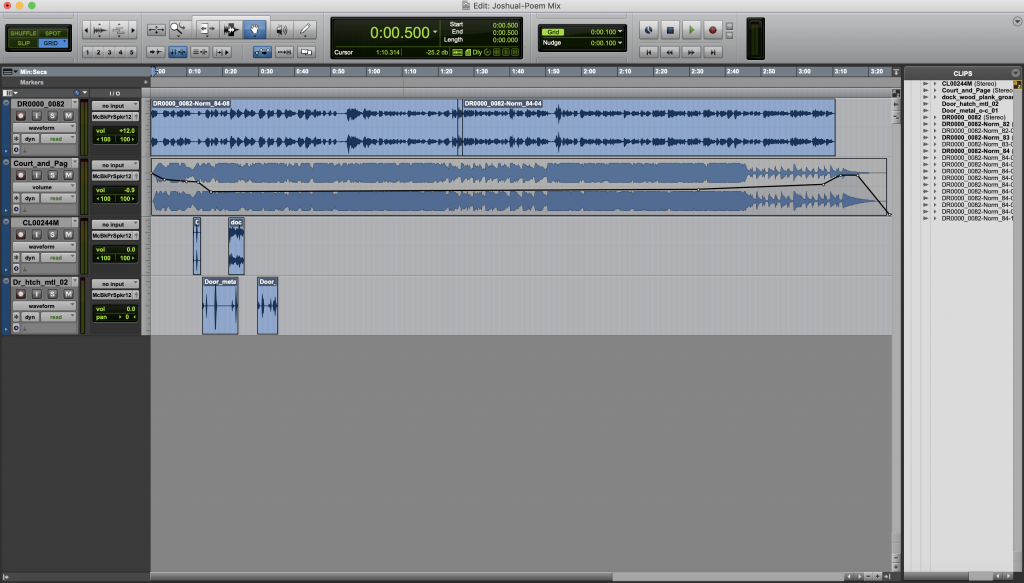Enable Shuffle edit mode

(23, 33)
